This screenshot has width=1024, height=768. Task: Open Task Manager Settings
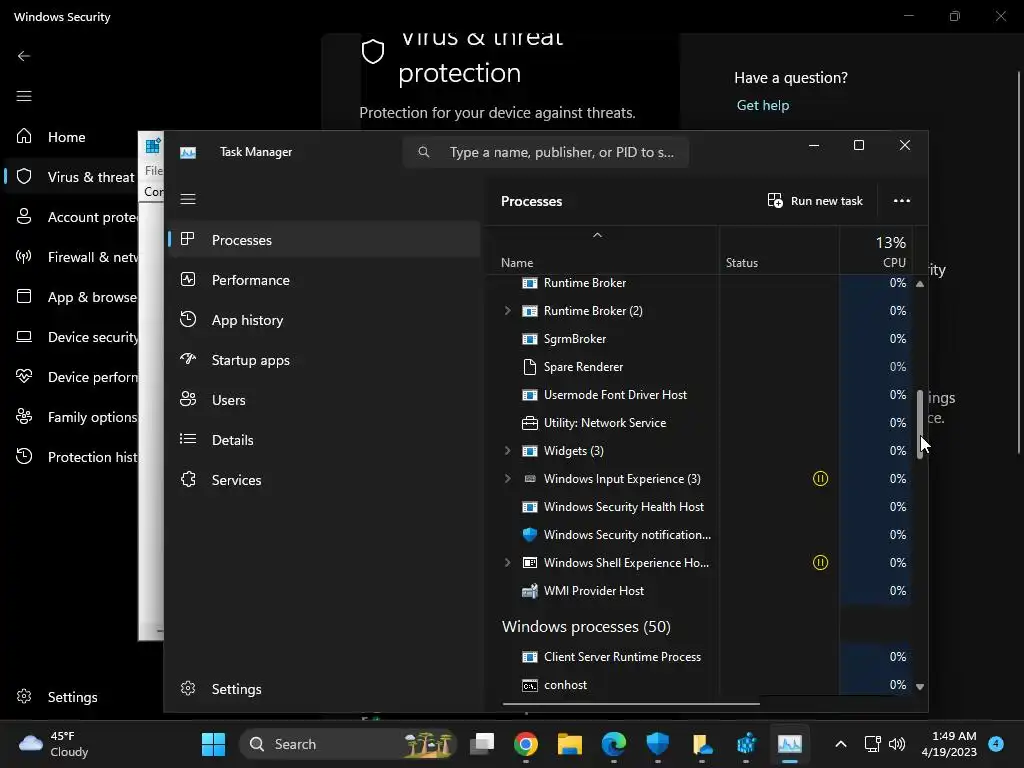(x=325, y=689)
